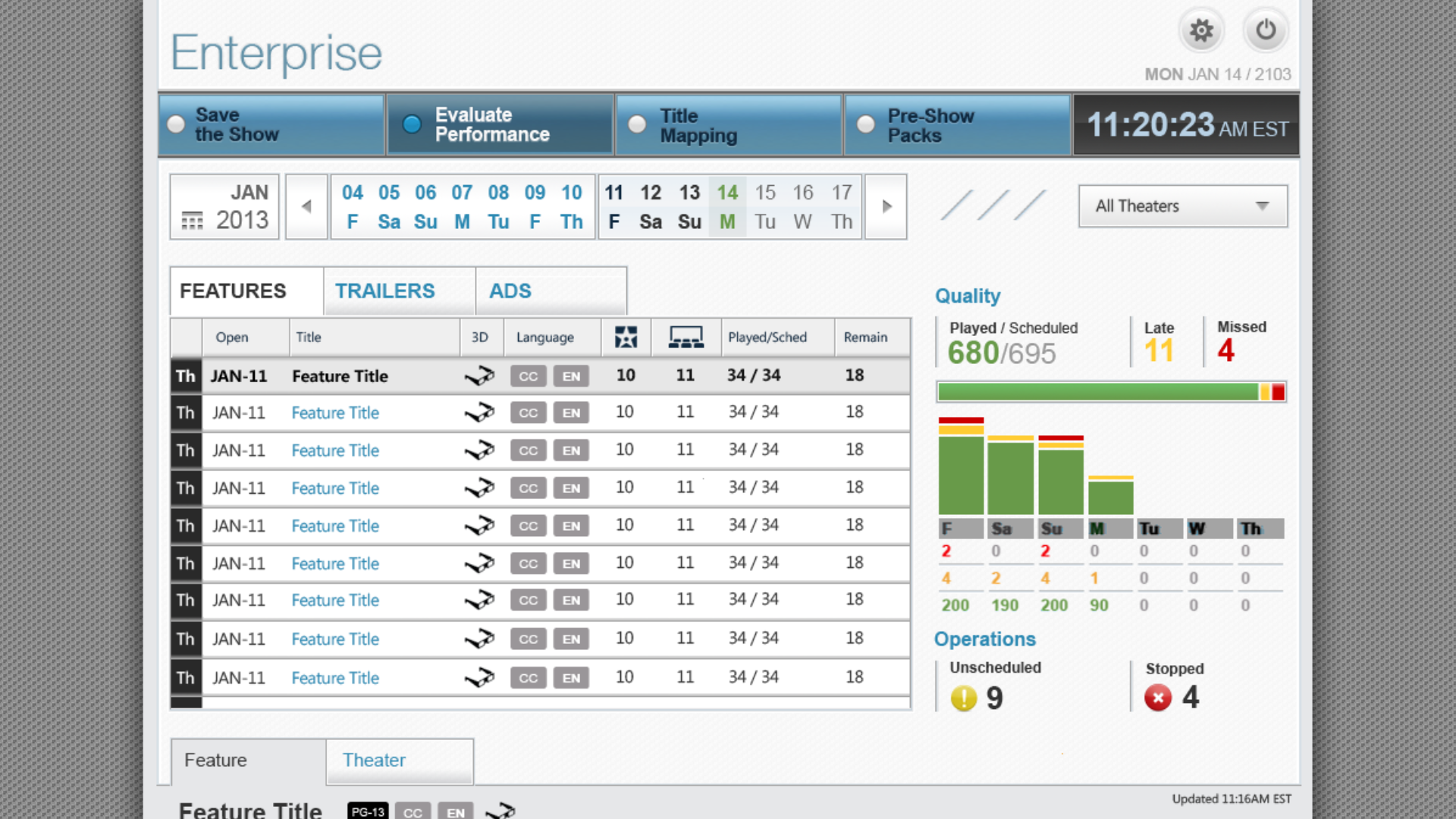This screenshot has width=1456, height=819.
Task: Select date 12 Sa in calendar strip
Action: pyautogui.click(x=650, y=206)
